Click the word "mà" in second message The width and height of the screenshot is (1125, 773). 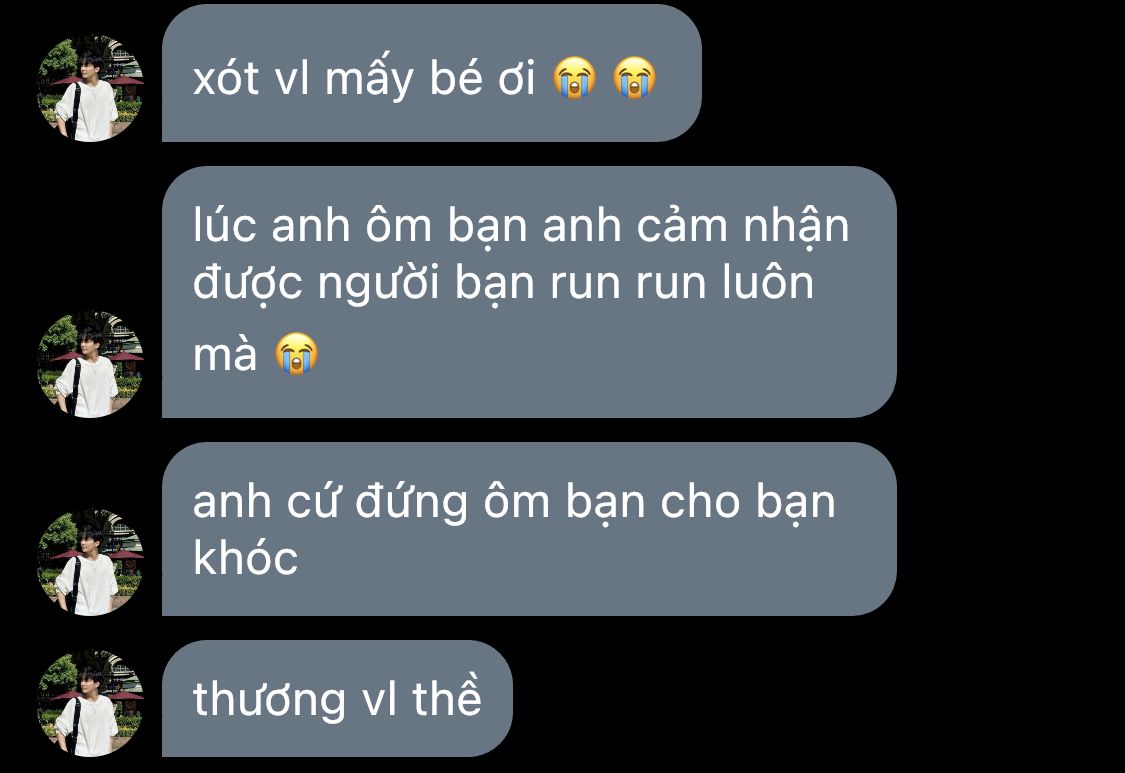pyautogui.click(x=225, y=355)
